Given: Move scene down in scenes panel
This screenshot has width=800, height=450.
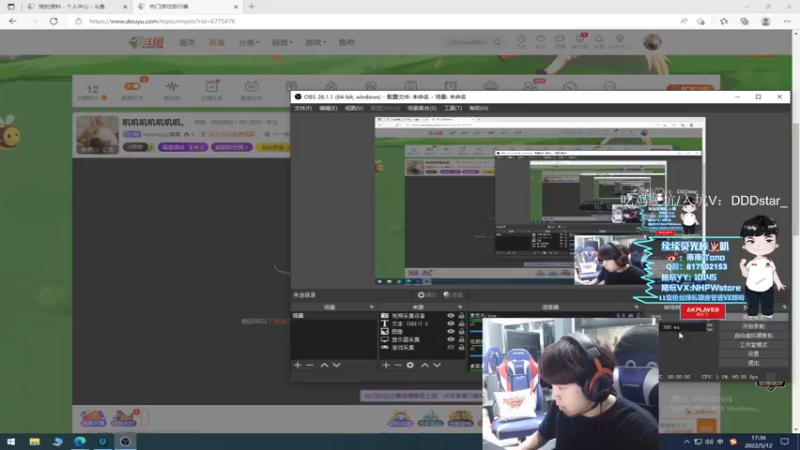Looking at the screenshot, I should coord(336,365).
